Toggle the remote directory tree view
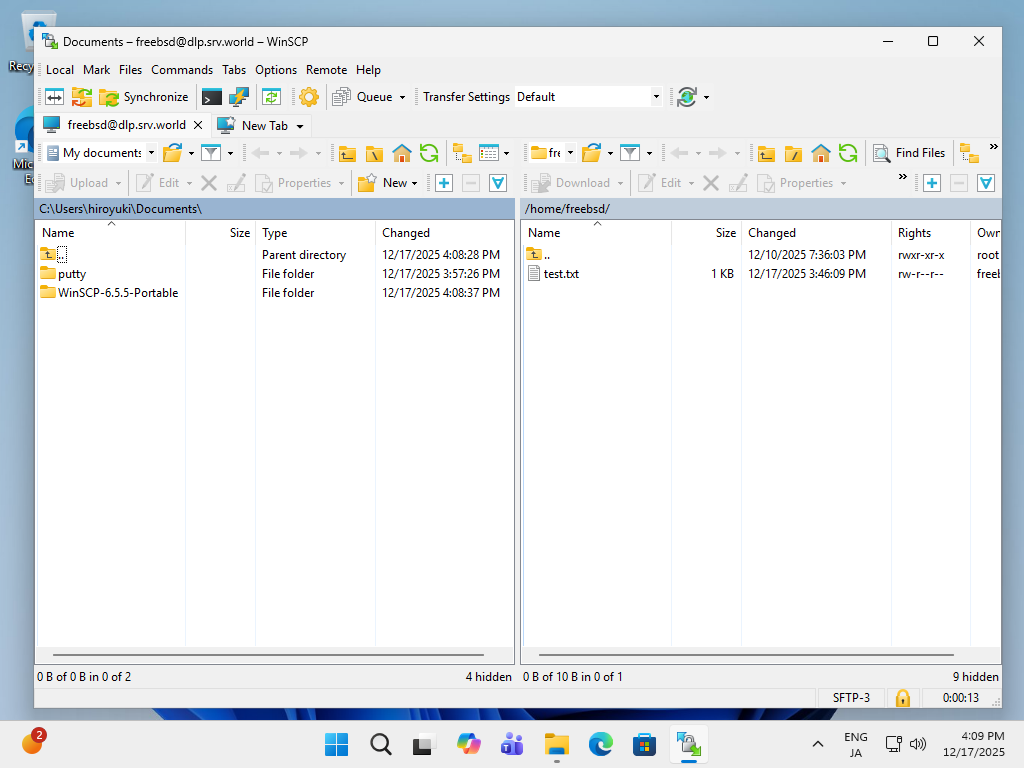The height and width of the screenshot is (768, 1024). pos(968,153)
